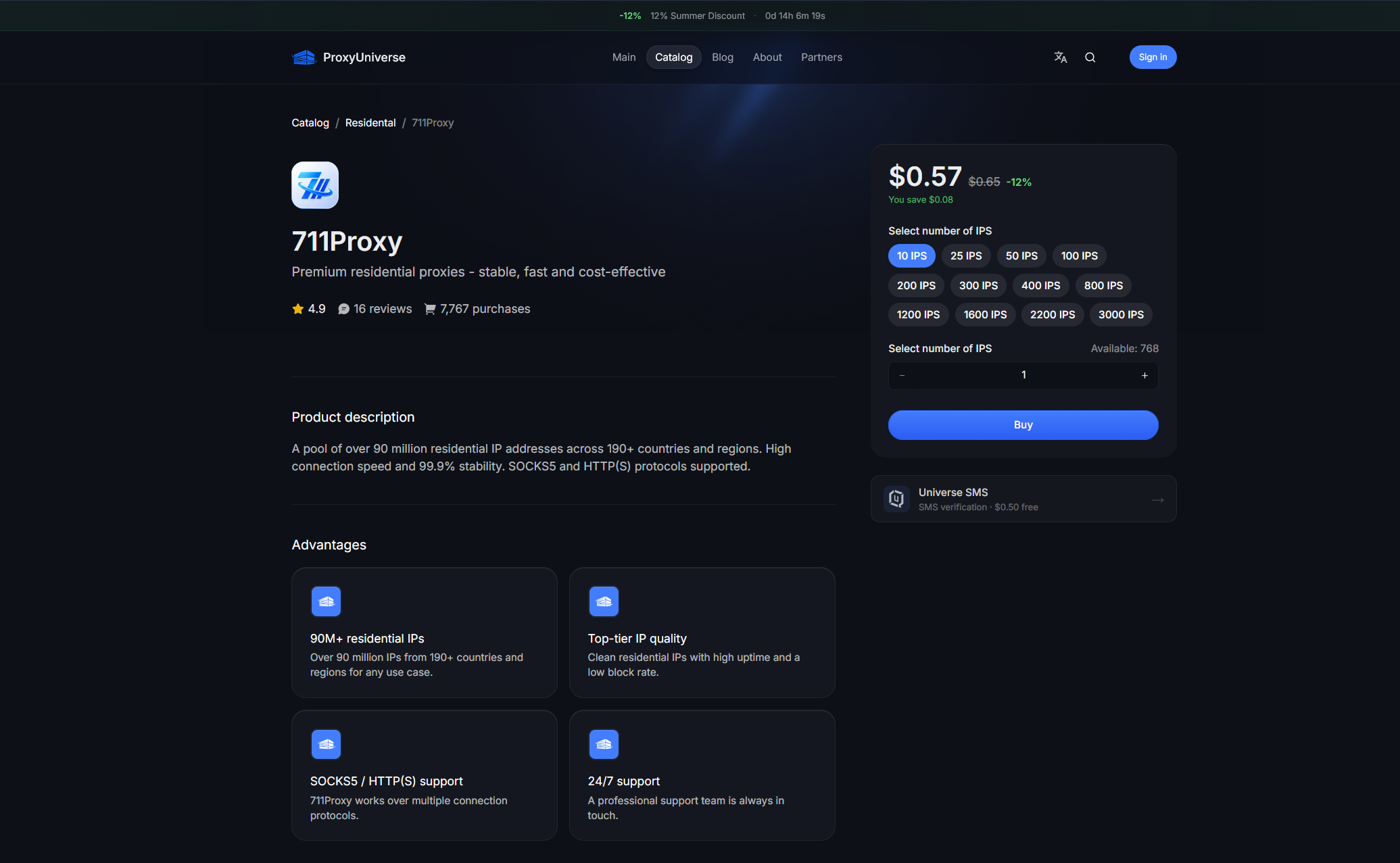The width and height of the screenshot is (1400, 863).
Task: Open the Residental breadcrumb link
Action: [x=370, y=123]
